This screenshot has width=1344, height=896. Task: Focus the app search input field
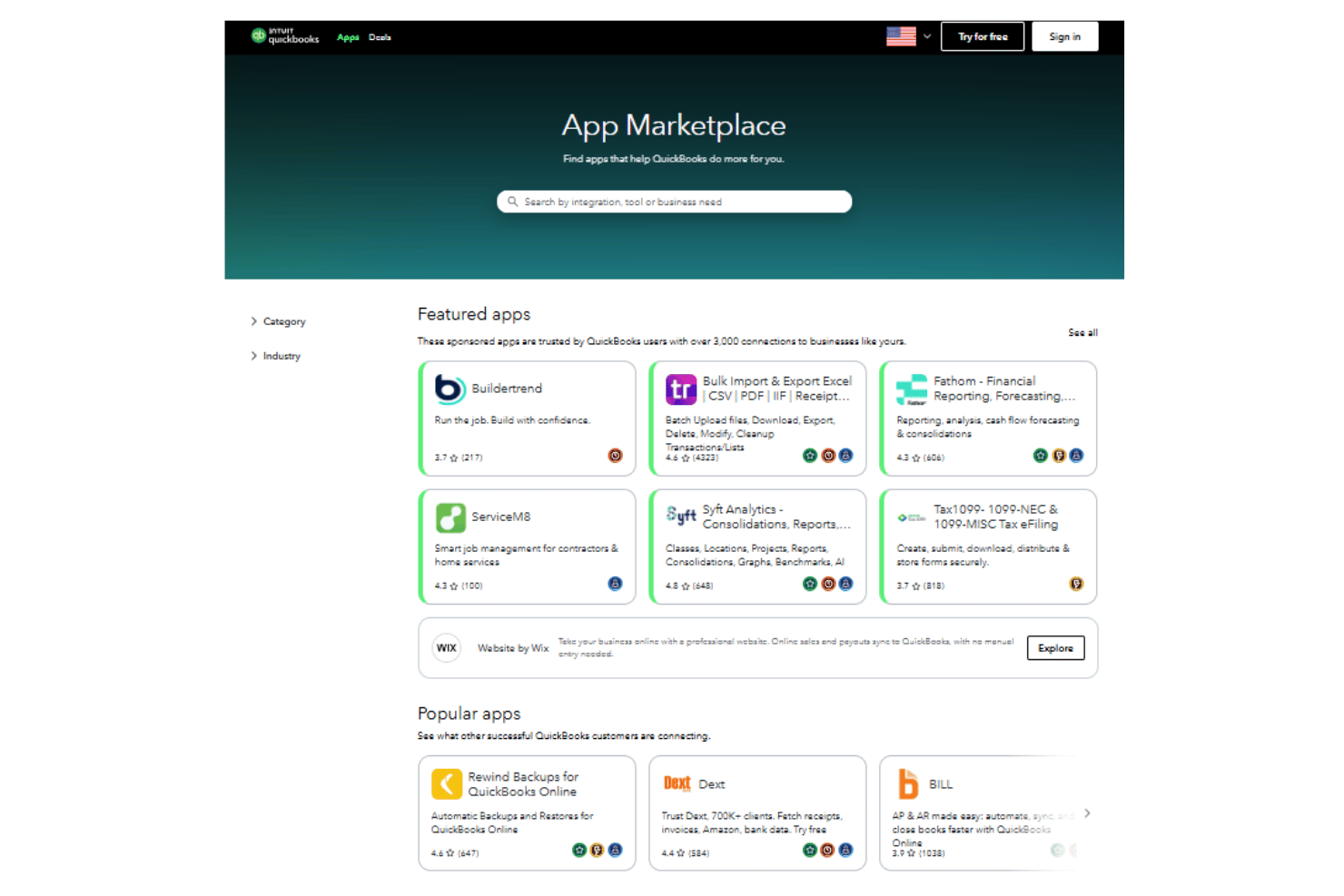pyautogui.click(x=674, y=202)
